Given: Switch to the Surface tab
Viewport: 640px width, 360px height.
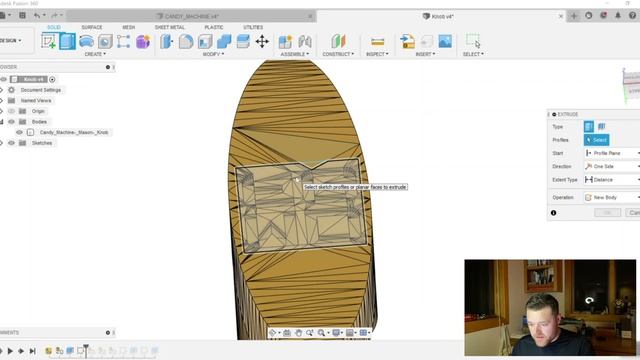Looking at the screenshot, I should (92, 27).
